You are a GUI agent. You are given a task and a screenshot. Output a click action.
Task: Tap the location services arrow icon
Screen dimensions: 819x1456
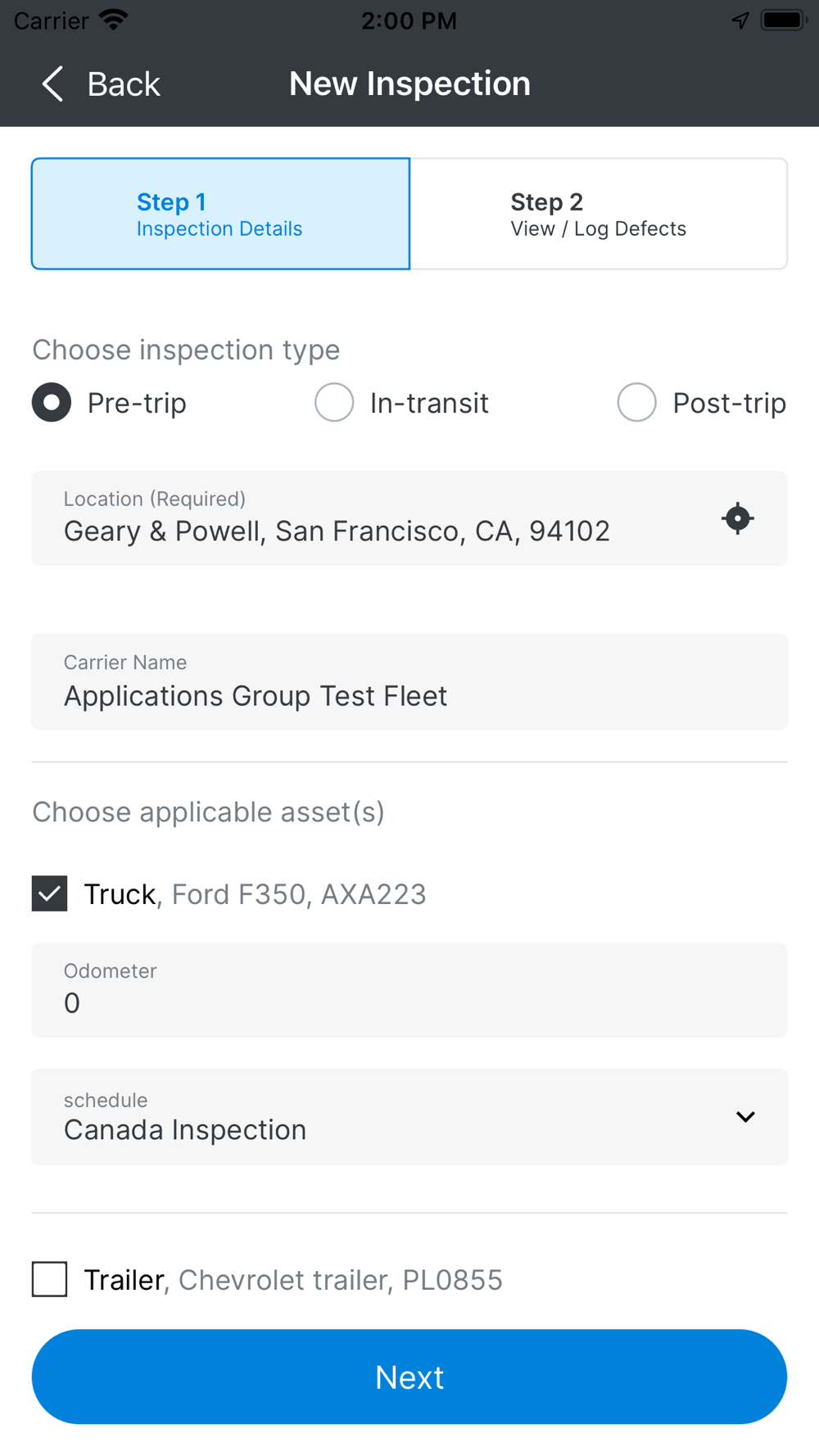pyautogui.click(x=740, y=20)
